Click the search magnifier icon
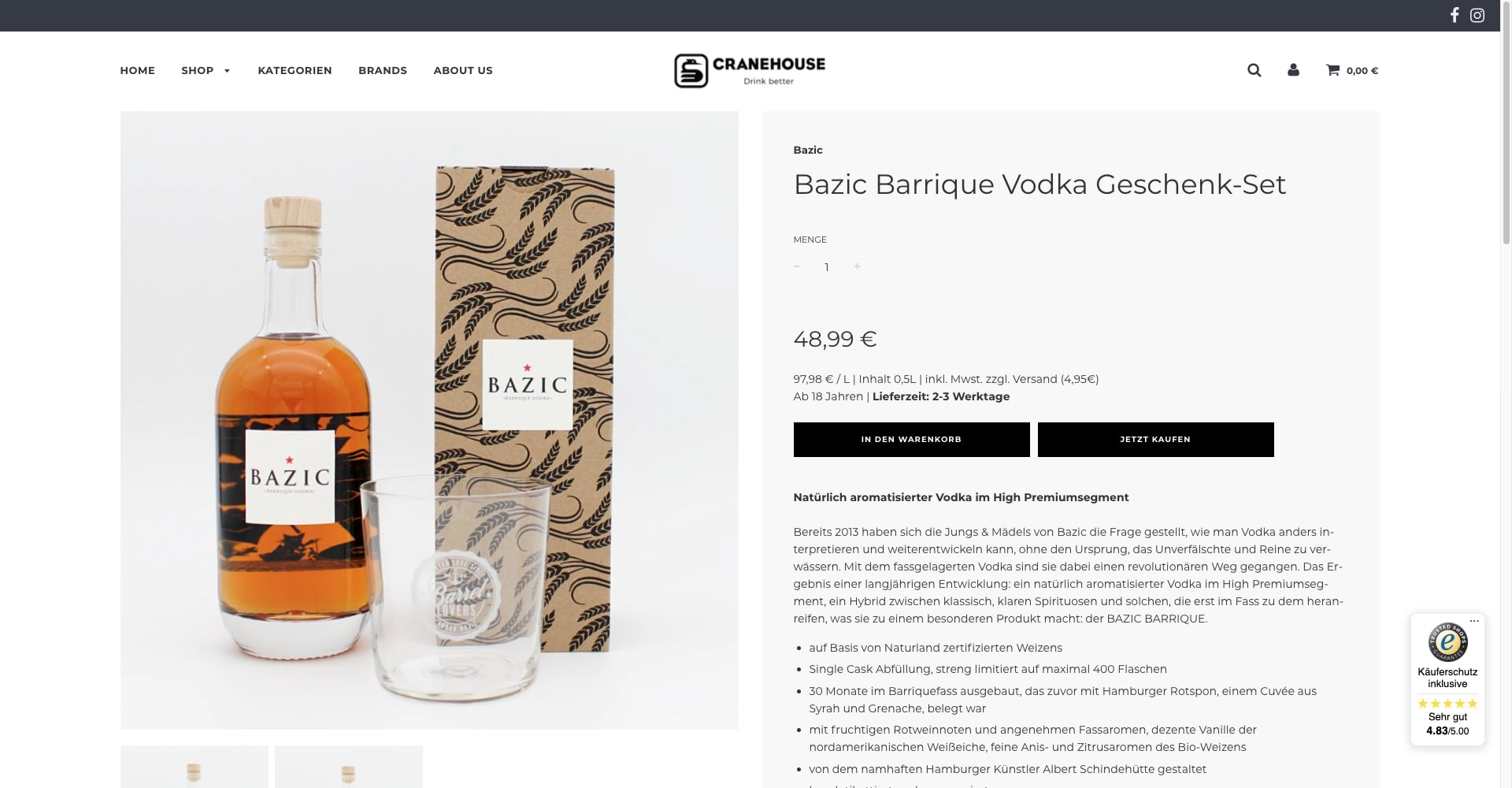 pyautogui.click(x=1254, y=70)
